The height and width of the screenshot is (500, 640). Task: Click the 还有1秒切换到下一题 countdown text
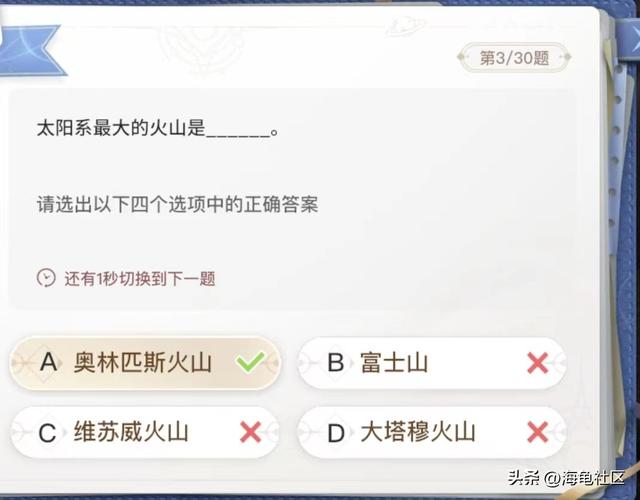tap(139, 278)
